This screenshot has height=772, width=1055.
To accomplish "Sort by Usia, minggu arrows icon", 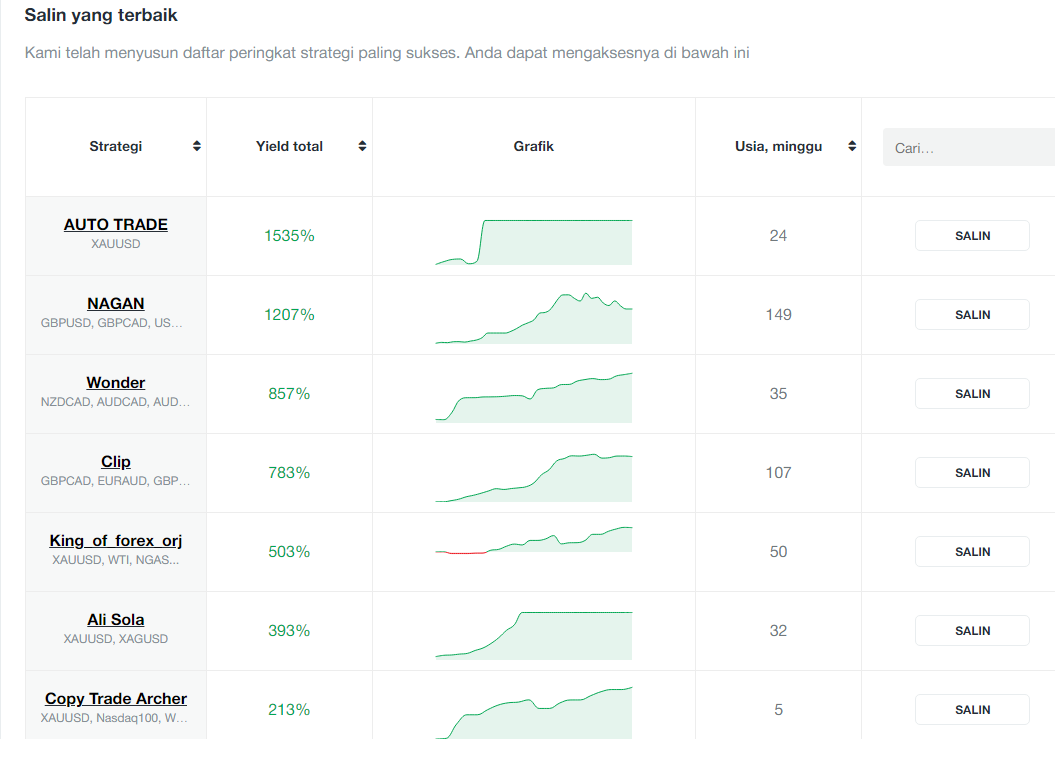I will (852, 146).
